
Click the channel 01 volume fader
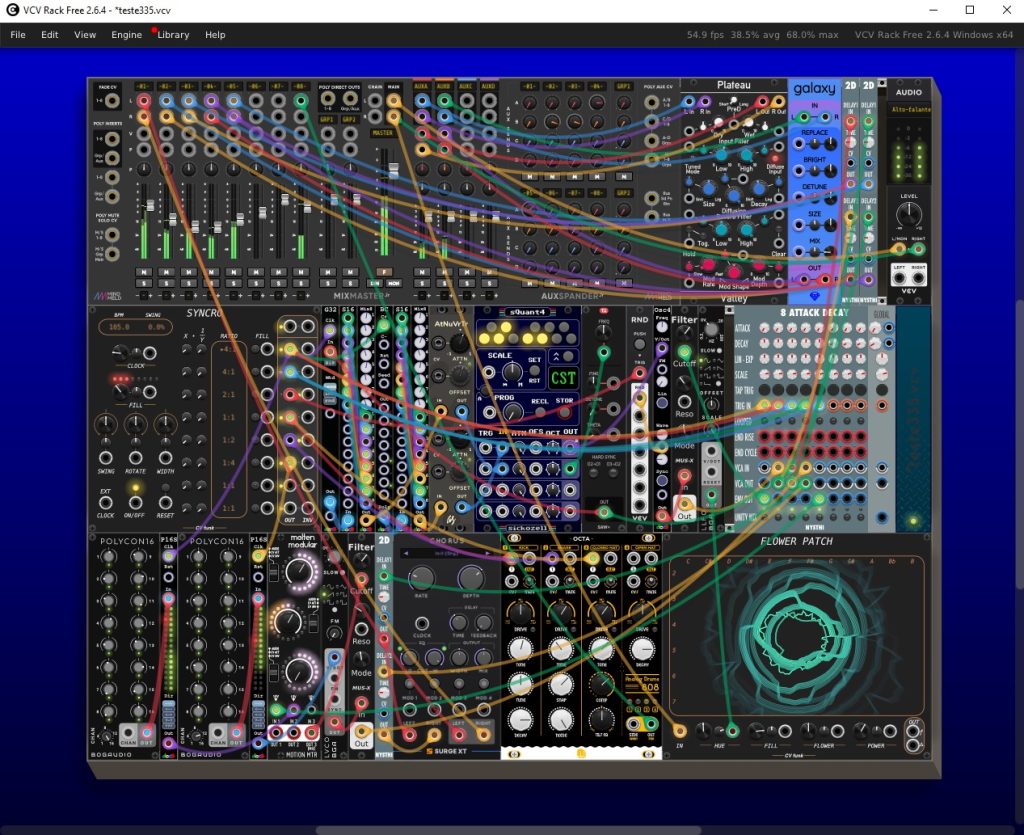(150, 206)
